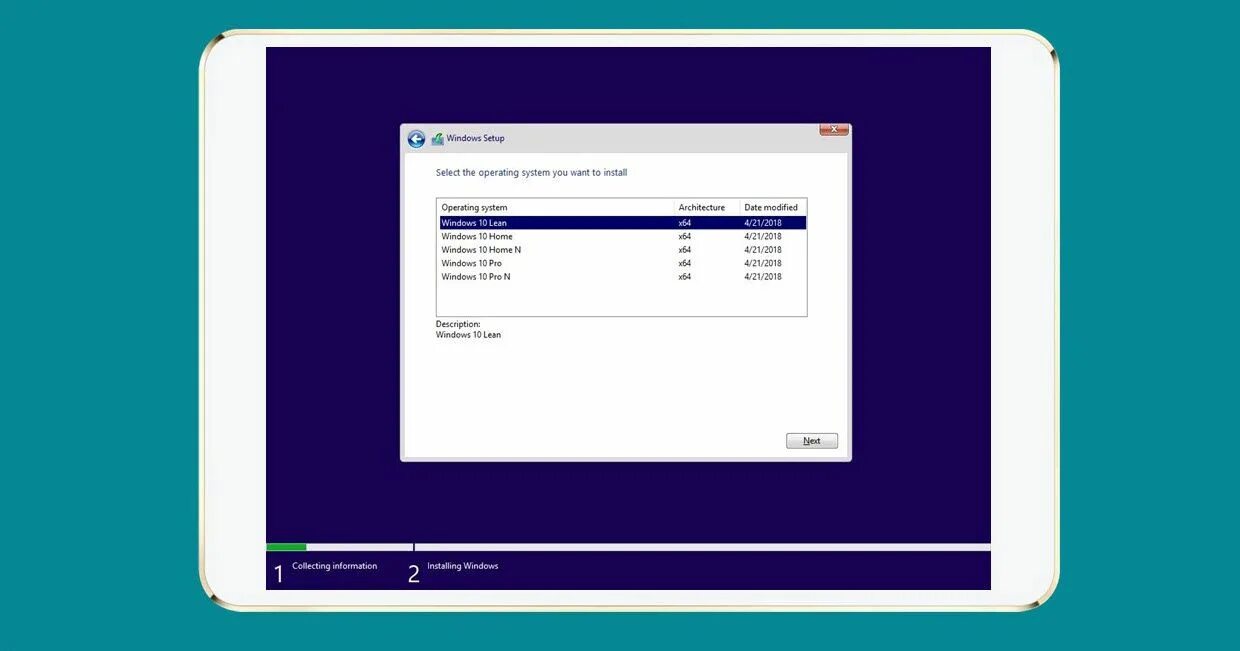
Task: Click the x64 architecture value for Windows 10 Pro
Action: coord(684,263)
